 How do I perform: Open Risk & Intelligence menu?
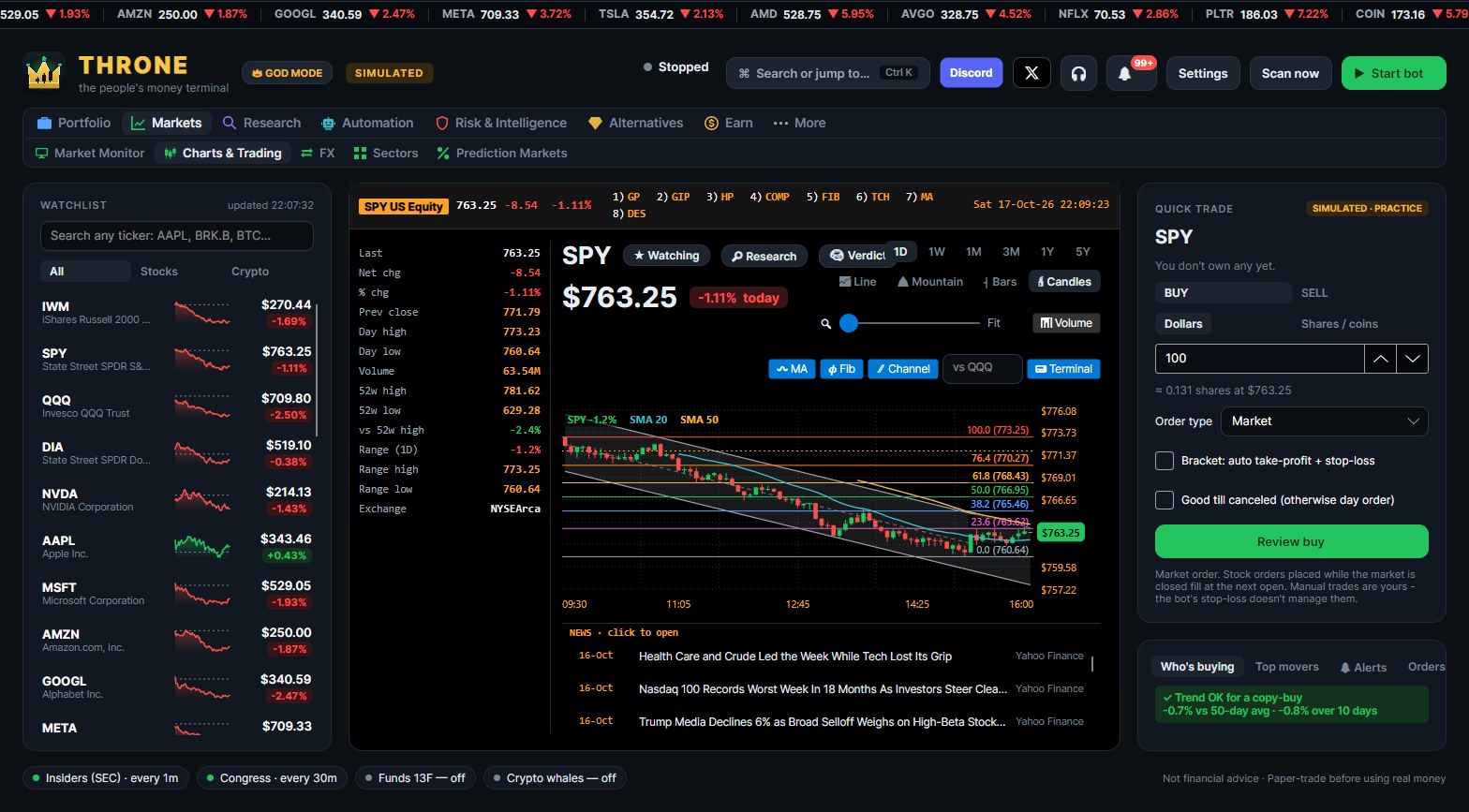point(501,123)
